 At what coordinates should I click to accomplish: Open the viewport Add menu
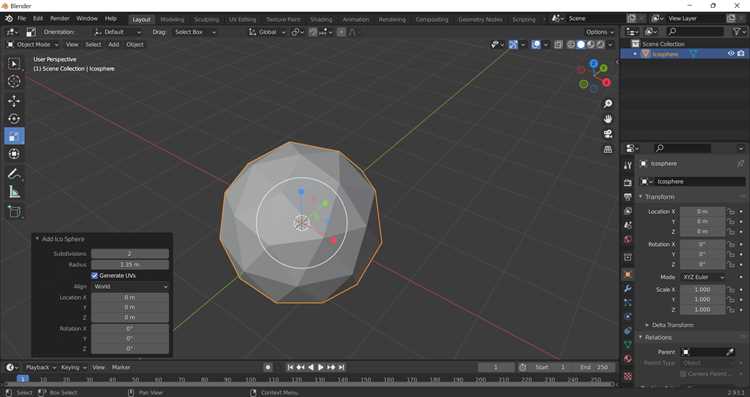coord(113,44)
